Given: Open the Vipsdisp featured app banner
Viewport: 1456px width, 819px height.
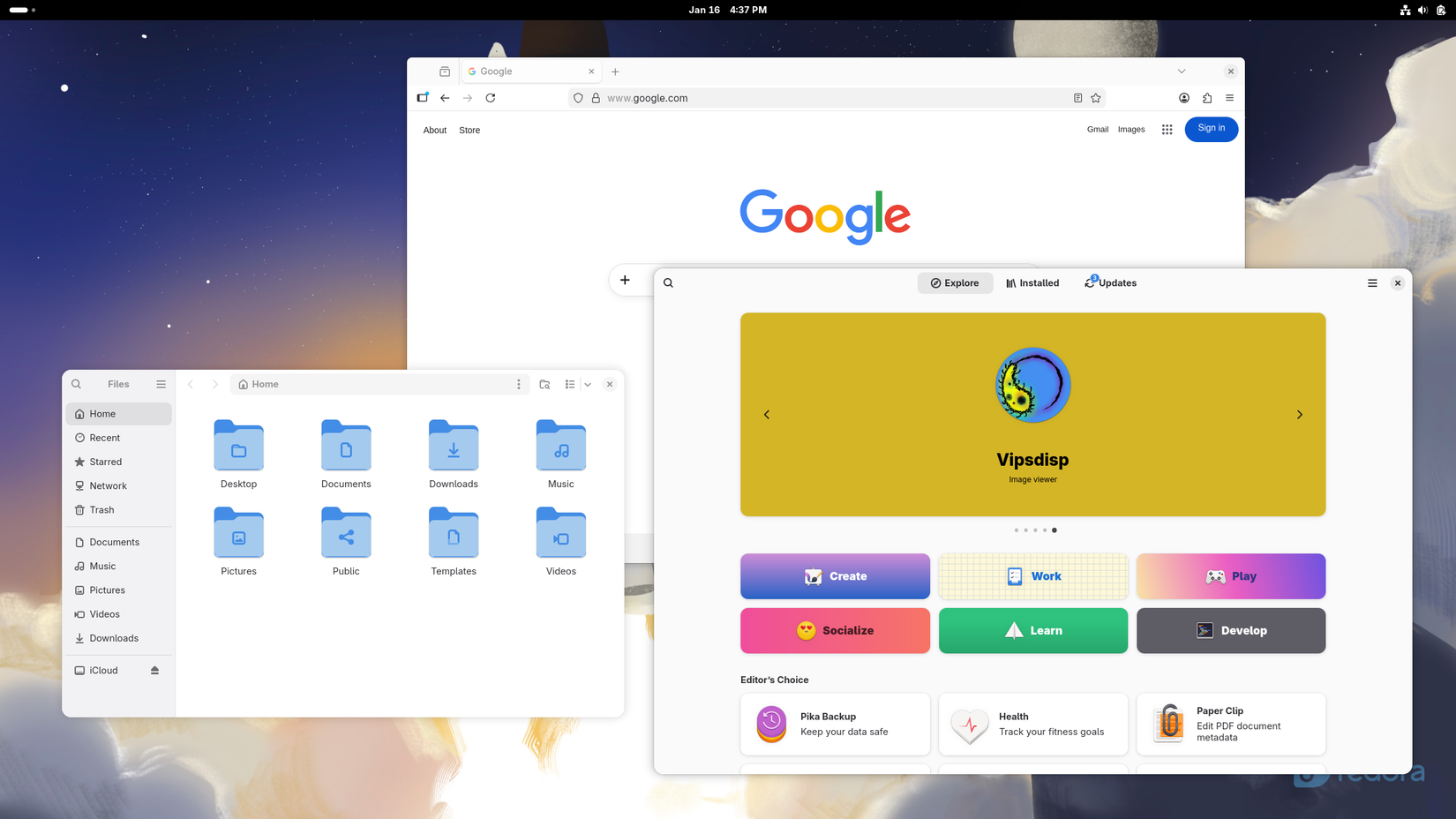Looking at the screenshot, I should point(1032,415).
